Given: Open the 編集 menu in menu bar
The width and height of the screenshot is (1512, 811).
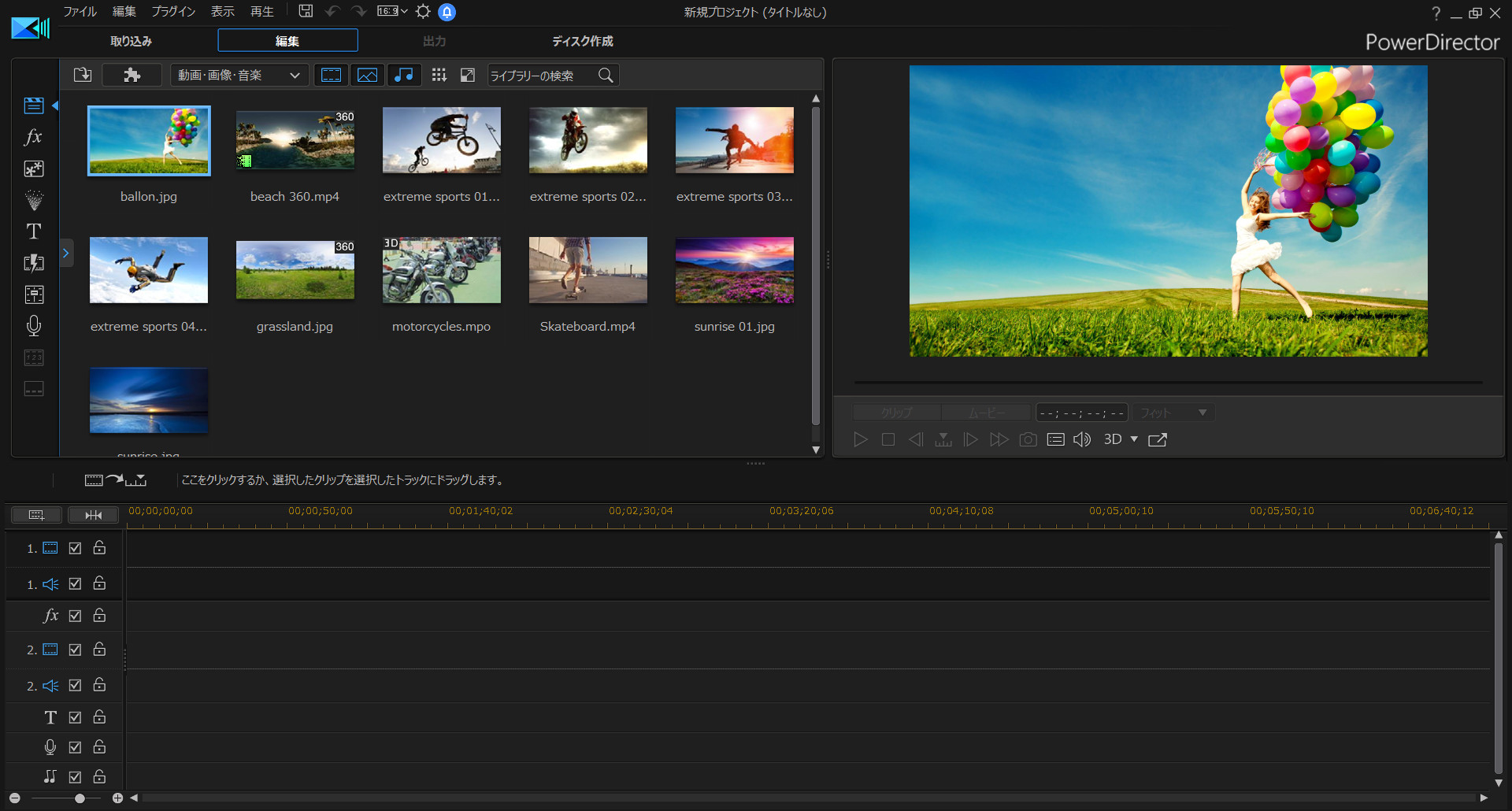Looking at the screenshot, I should coord(124,11).
